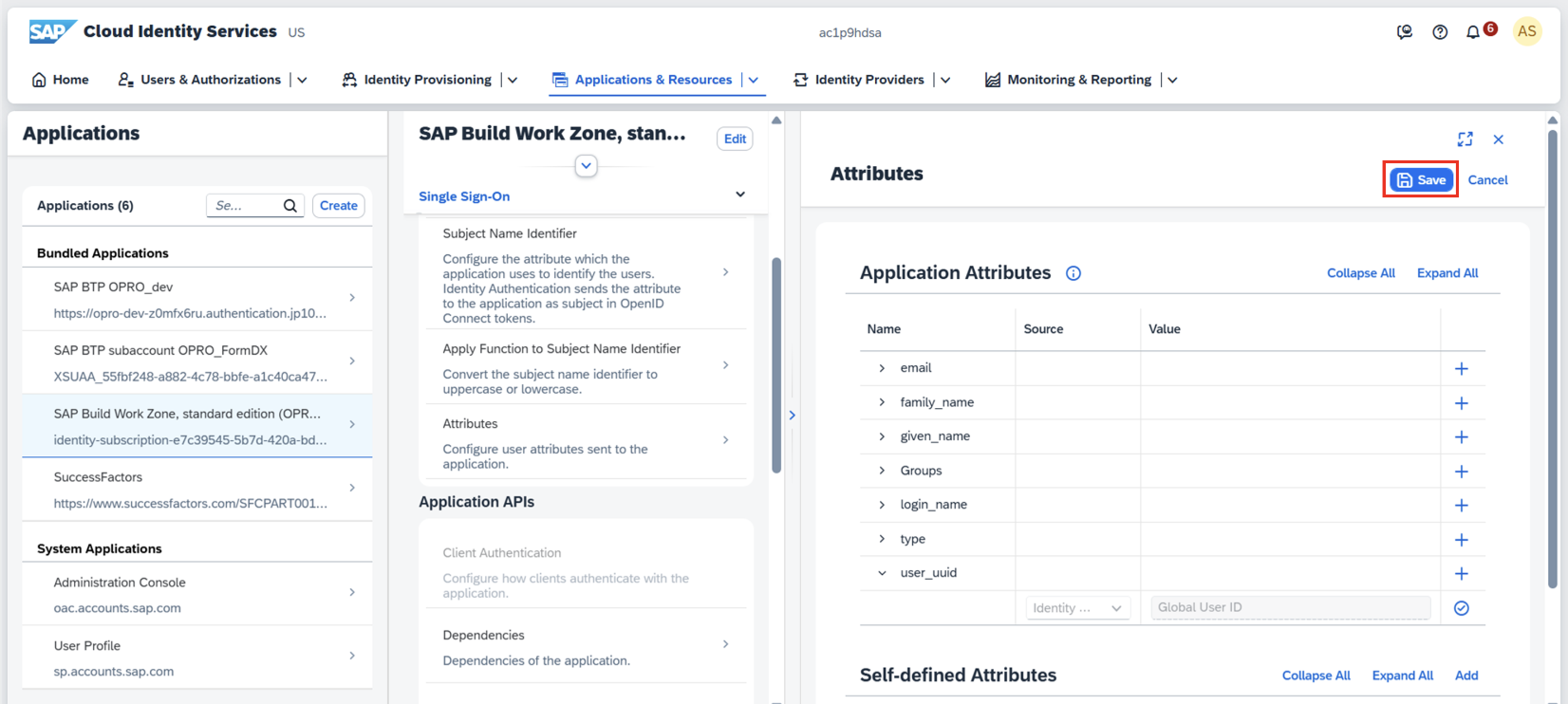This screenshot has width=1568, height=704.
Task: Click Expand All for Application Attributes
Action: (x=1447, y=273)
